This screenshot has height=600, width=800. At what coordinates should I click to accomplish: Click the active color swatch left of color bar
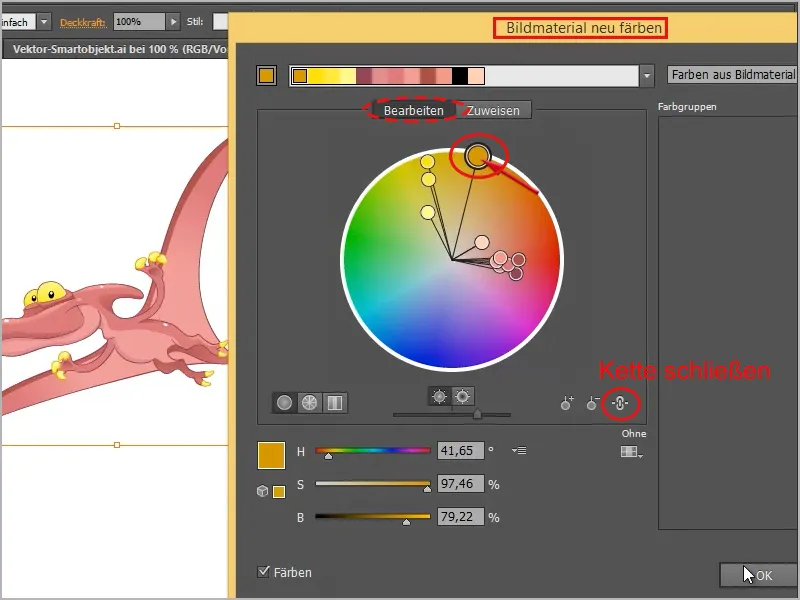266,76
